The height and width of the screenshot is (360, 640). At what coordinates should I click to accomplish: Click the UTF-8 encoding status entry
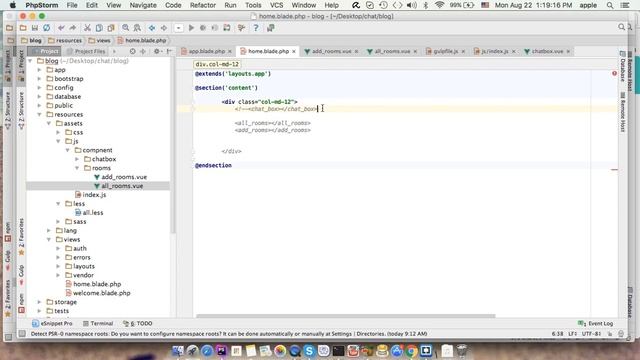point(591,334)
